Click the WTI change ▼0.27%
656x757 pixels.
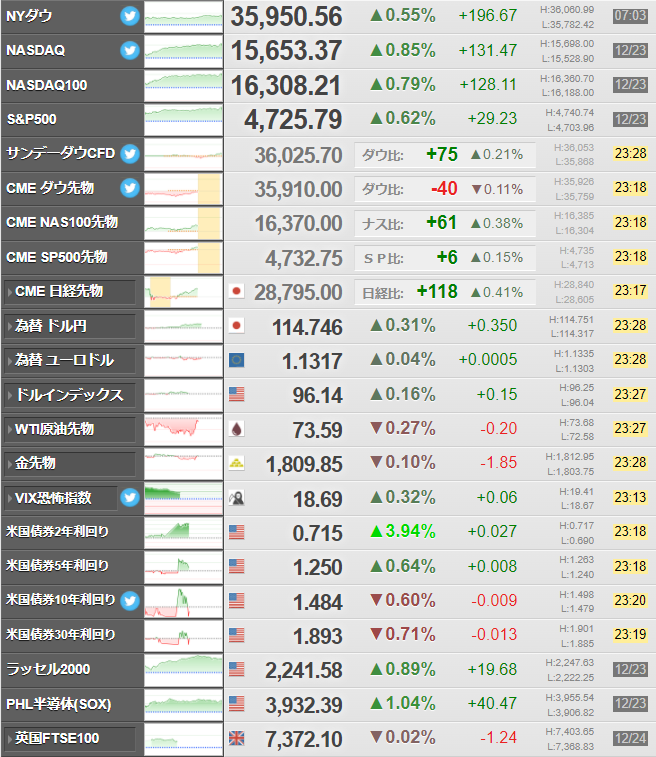point(403,428)
